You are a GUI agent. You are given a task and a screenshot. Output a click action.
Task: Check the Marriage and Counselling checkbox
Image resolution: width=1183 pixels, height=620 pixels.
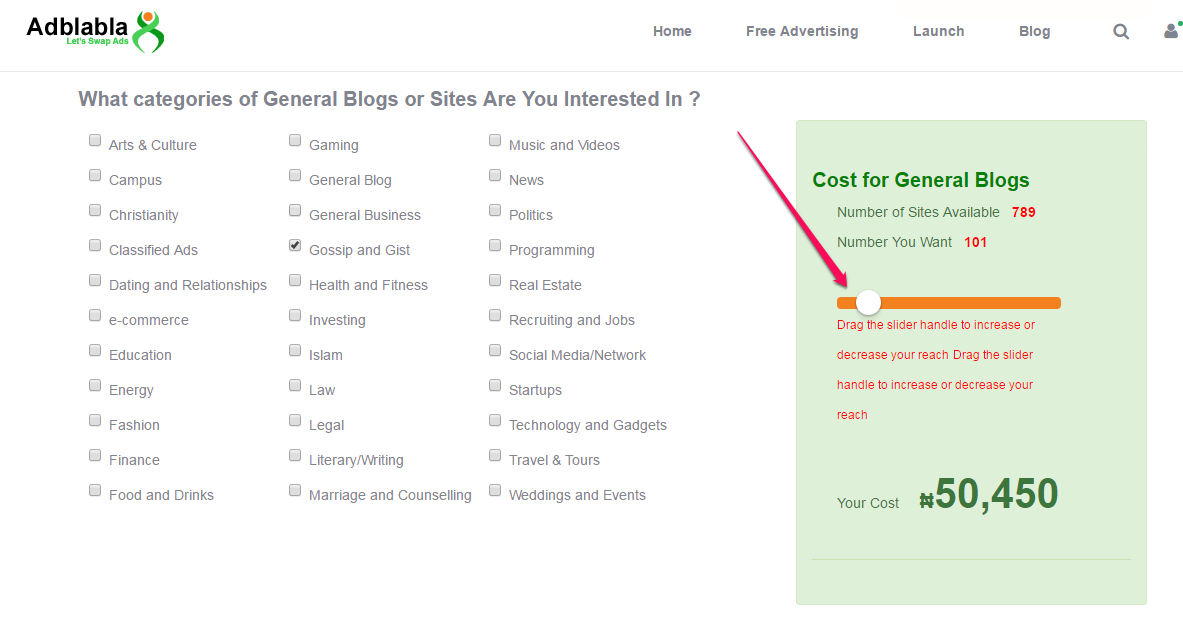click(x=295, y=490)
